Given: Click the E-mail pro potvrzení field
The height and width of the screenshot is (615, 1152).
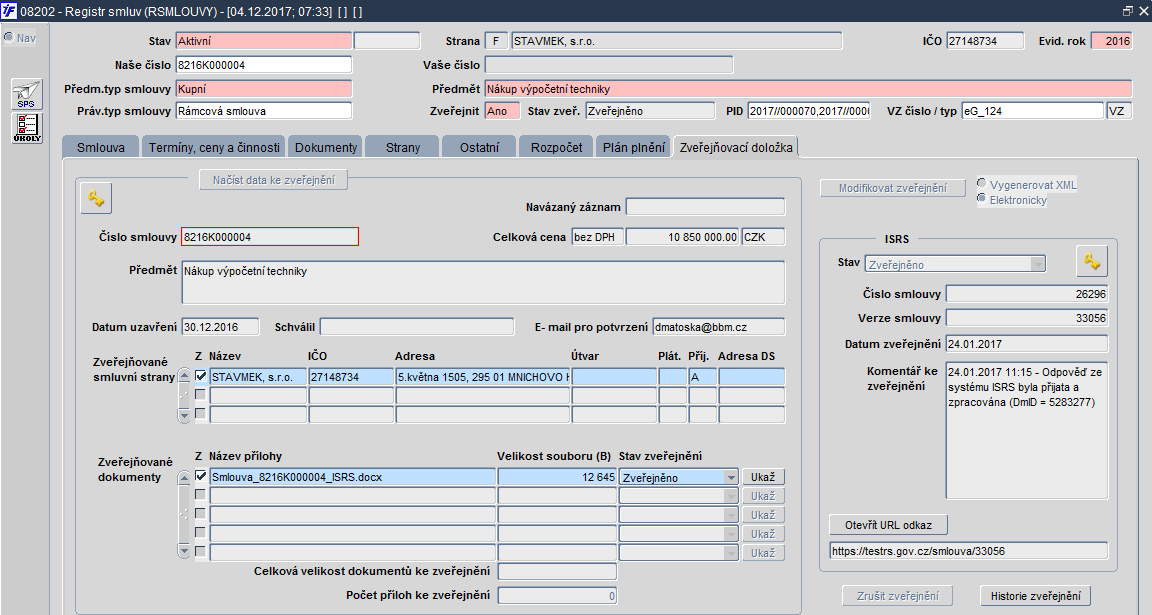Looking at the screenshot, I should 718,327.
